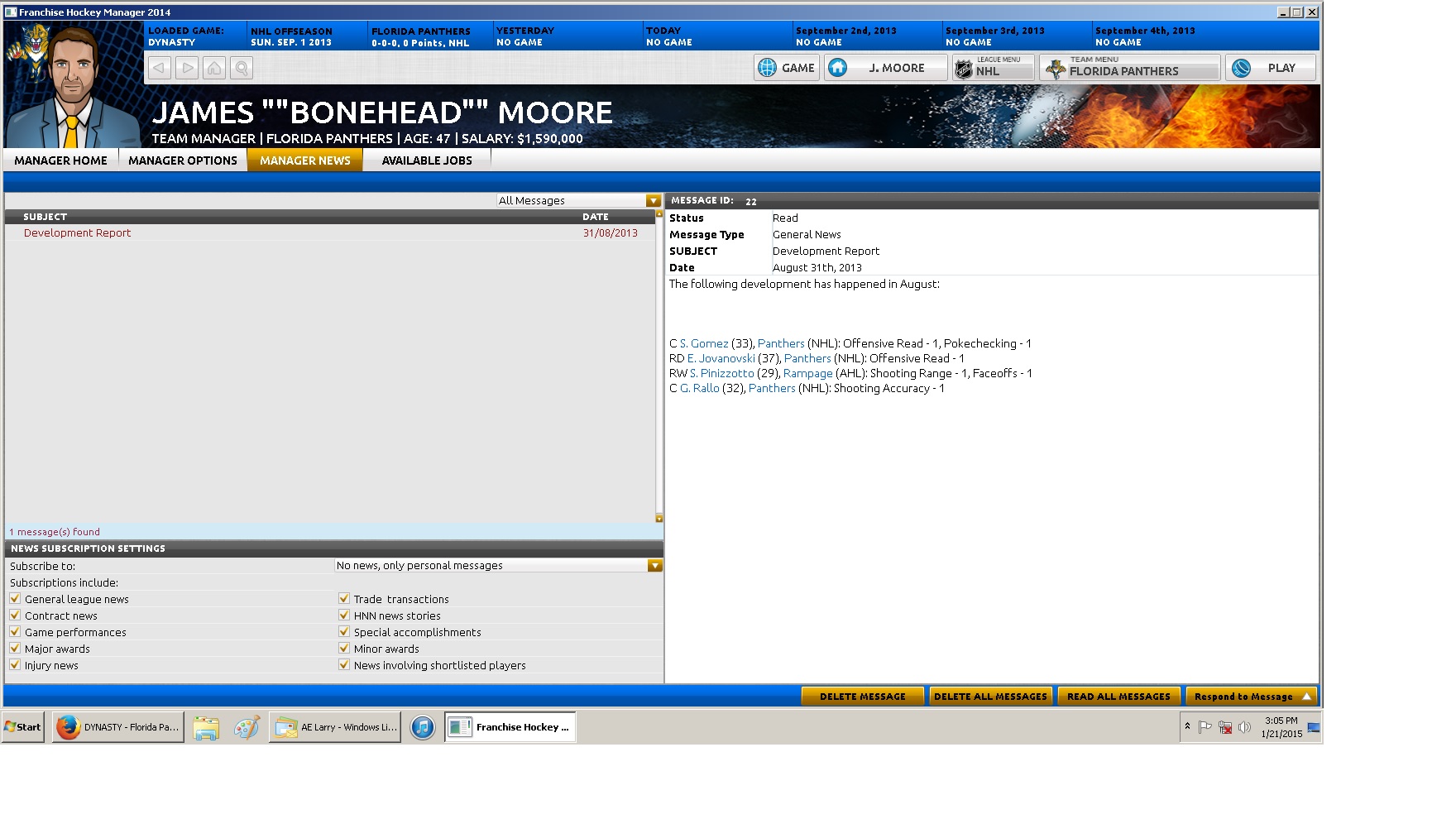Click the Delete Message button
This screenshot has height=819, width=1456.
862,697
